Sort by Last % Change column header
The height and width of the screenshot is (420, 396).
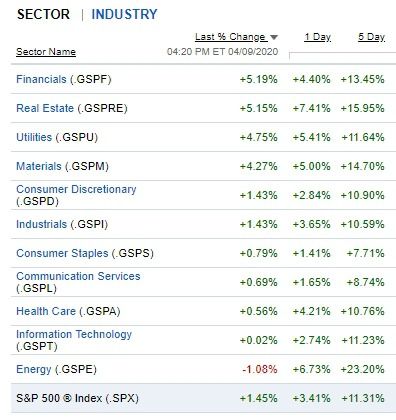231,37
